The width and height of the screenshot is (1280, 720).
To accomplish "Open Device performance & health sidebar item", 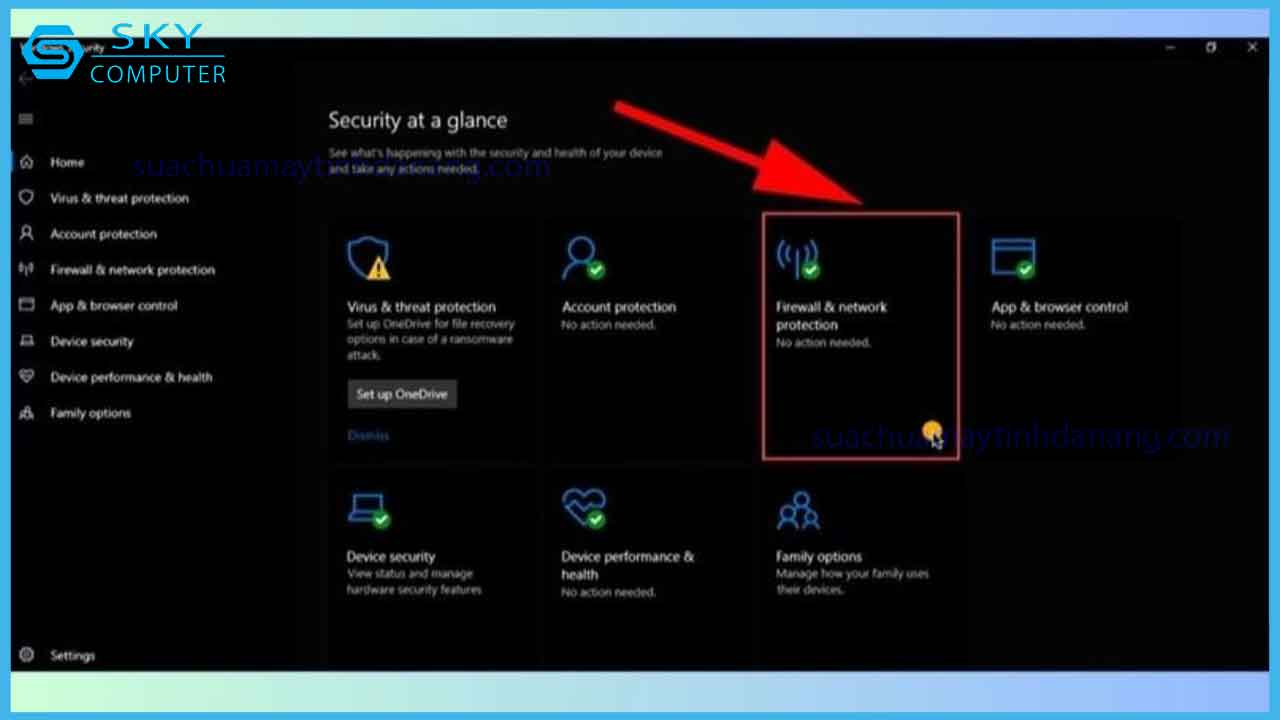I will click(131, 378).
